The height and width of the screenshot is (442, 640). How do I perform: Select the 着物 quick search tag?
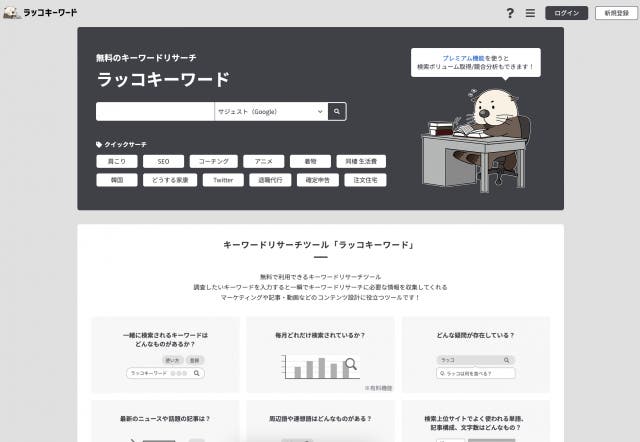[310, 161]
